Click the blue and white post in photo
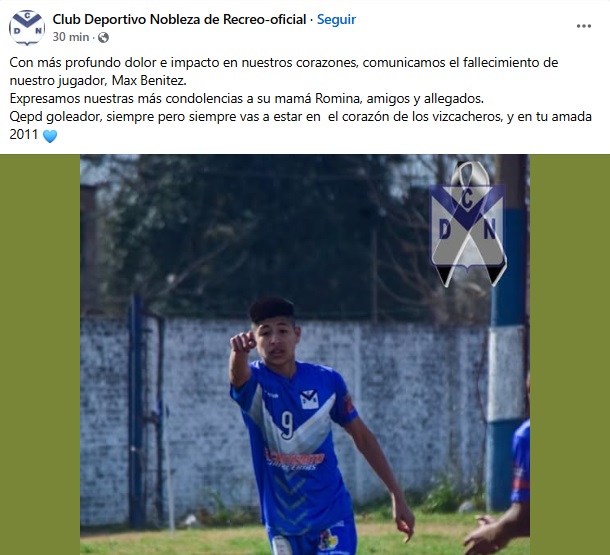 [507, 334]
